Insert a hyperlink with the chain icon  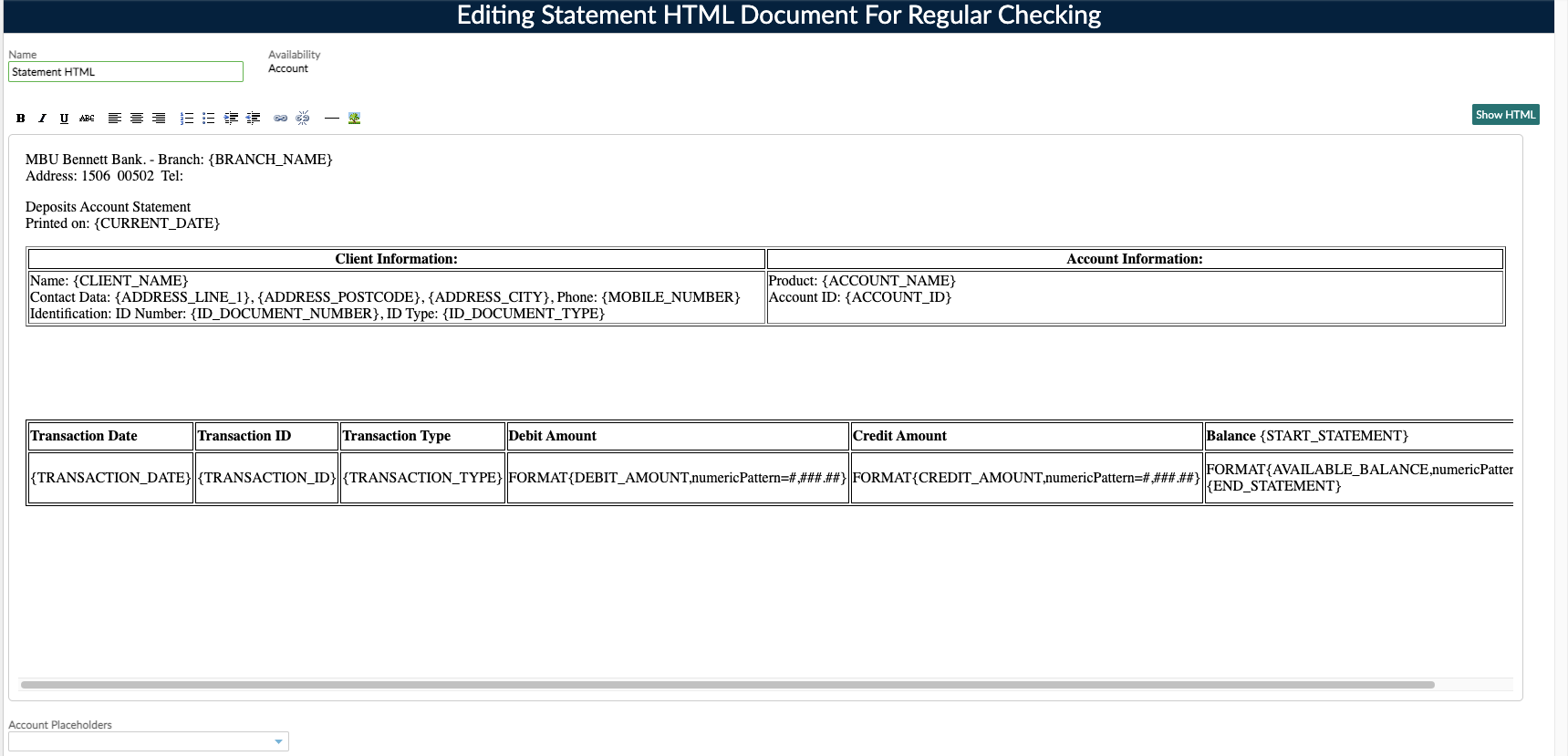[281, 118]
